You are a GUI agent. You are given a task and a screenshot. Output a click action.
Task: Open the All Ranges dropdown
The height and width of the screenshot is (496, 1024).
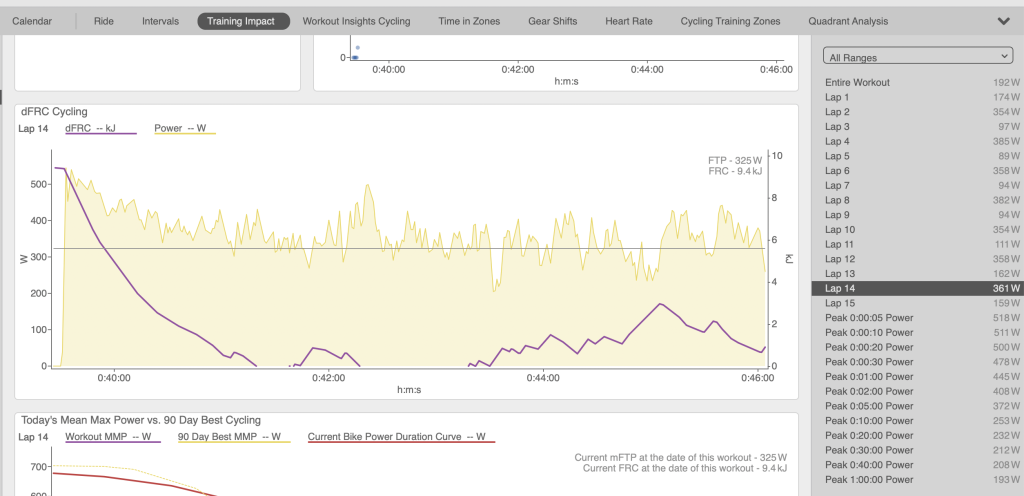click(918, 57)
